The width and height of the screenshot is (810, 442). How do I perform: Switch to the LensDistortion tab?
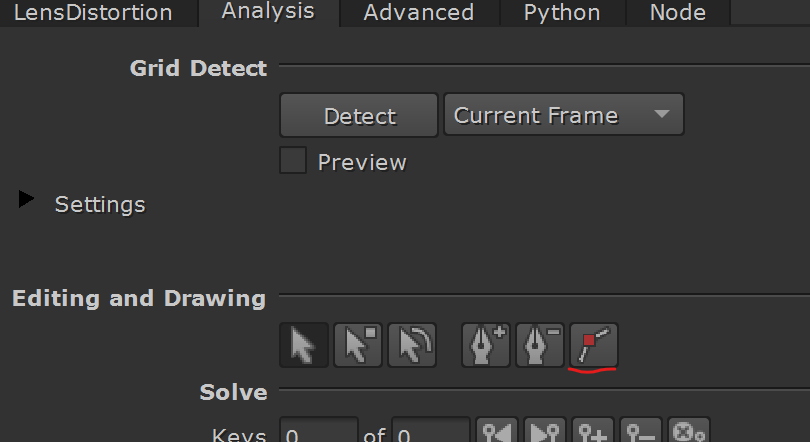pyautogui.click(x=93, y=12)
